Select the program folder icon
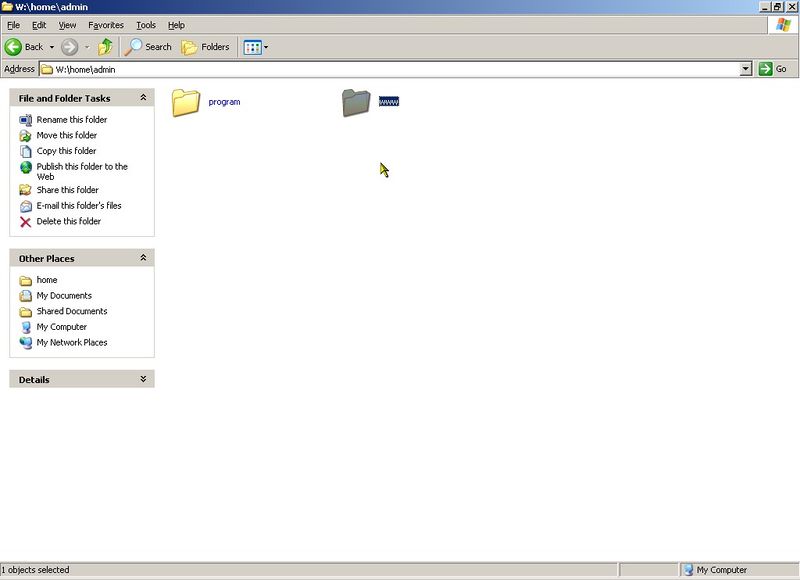This screenshot has width=800, height=580. (186, 103)
